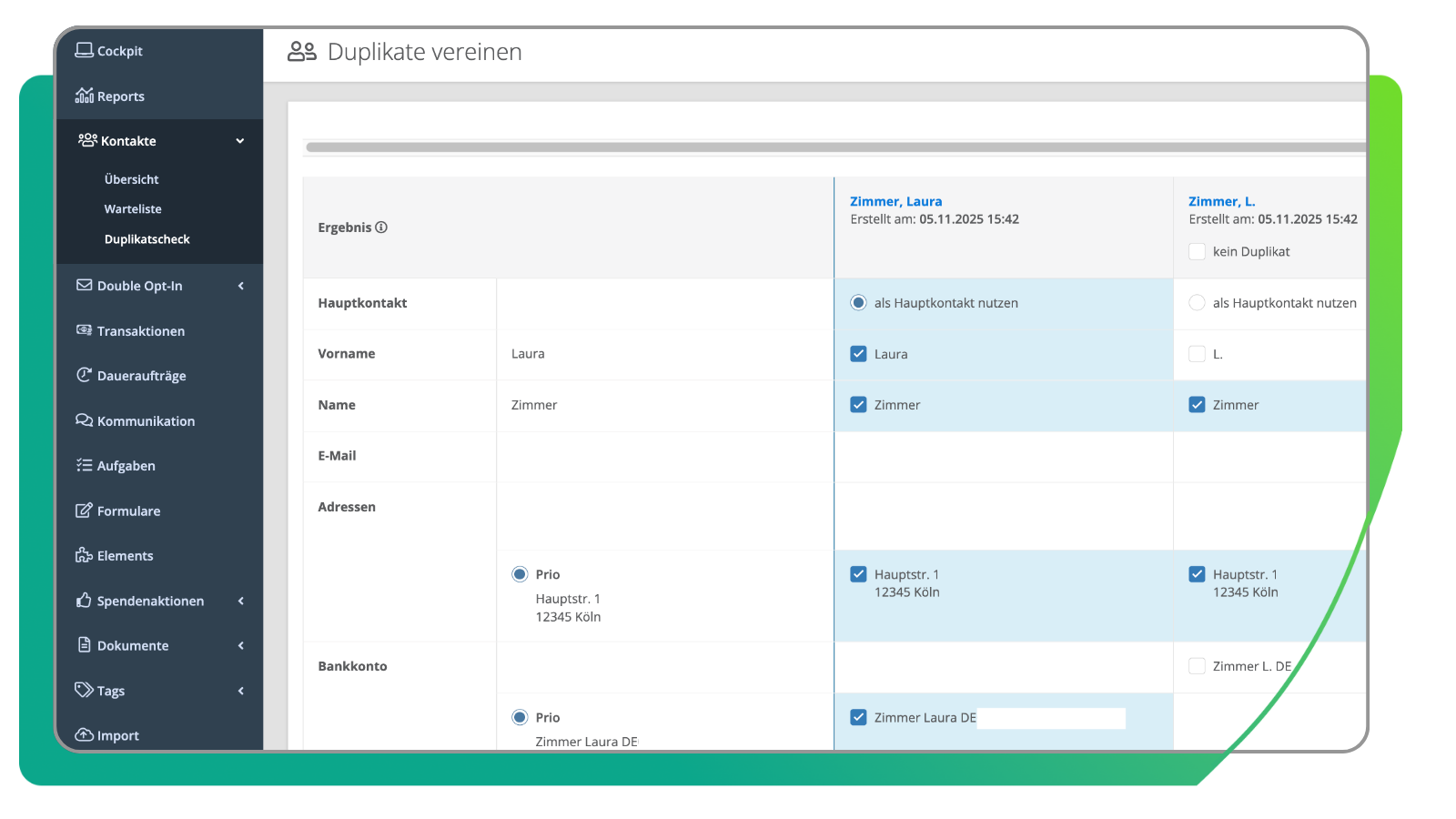Screen dimensions: 1456x819
Task: Click the Cockpit laptop icon
Action: point(84,50)
